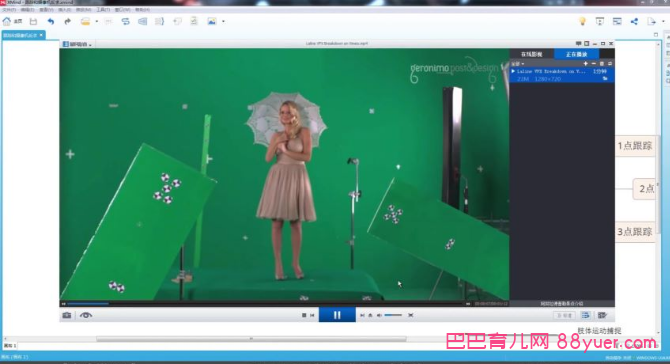
Task: Stop the video playback
Action: click(304, 315)
